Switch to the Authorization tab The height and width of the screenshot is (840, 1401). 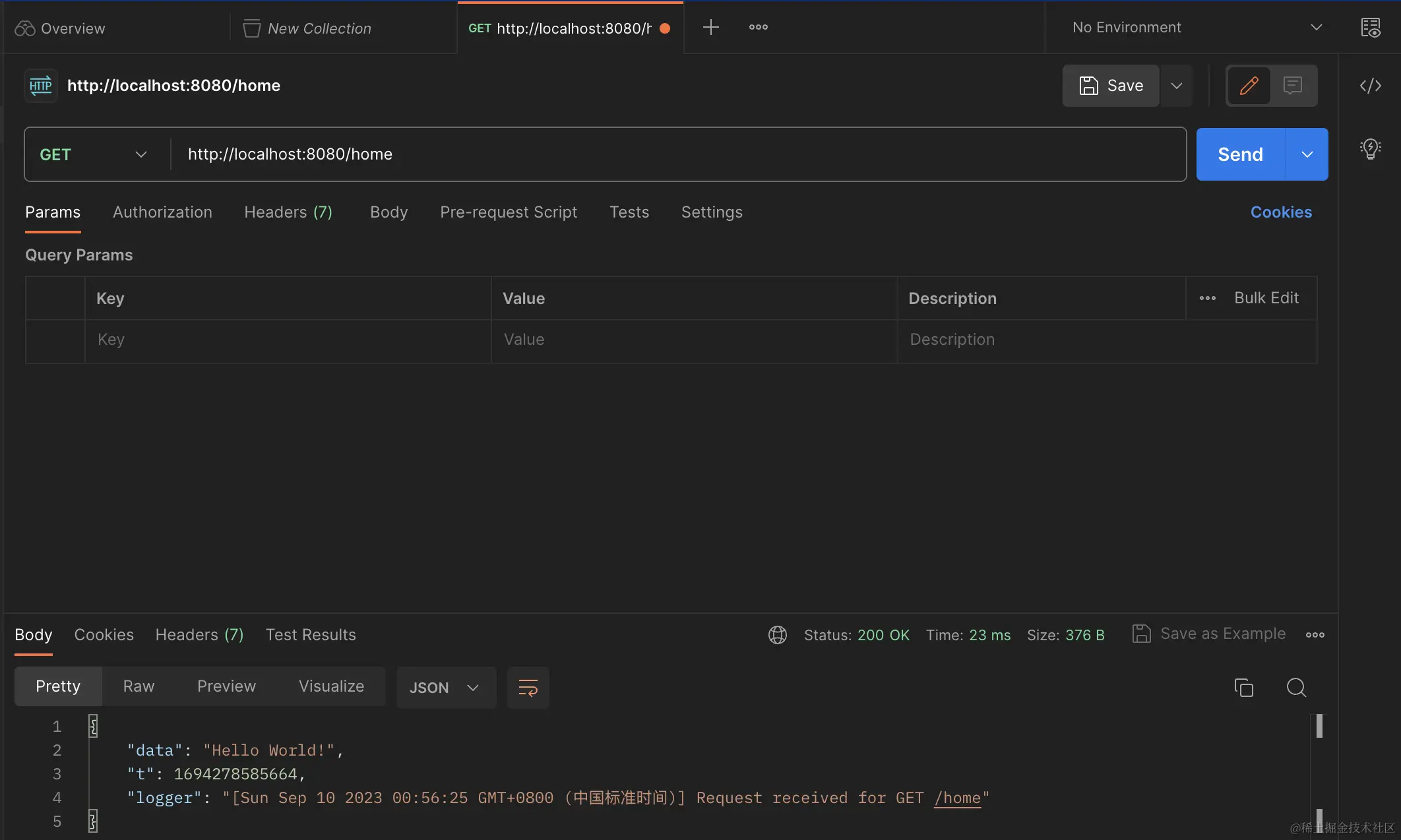coord(162,212)
